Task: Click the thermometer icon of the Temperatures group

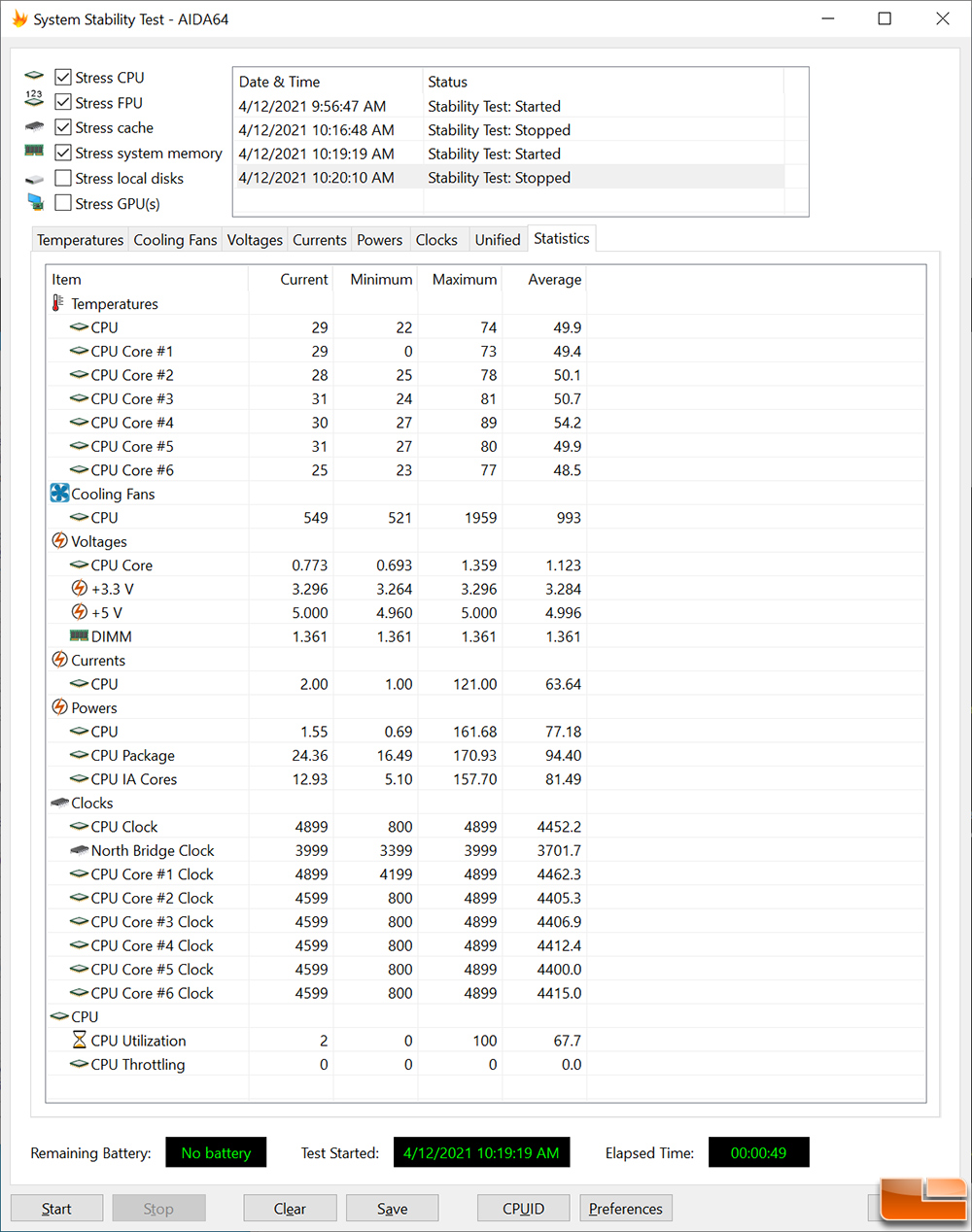Action: 58,303
